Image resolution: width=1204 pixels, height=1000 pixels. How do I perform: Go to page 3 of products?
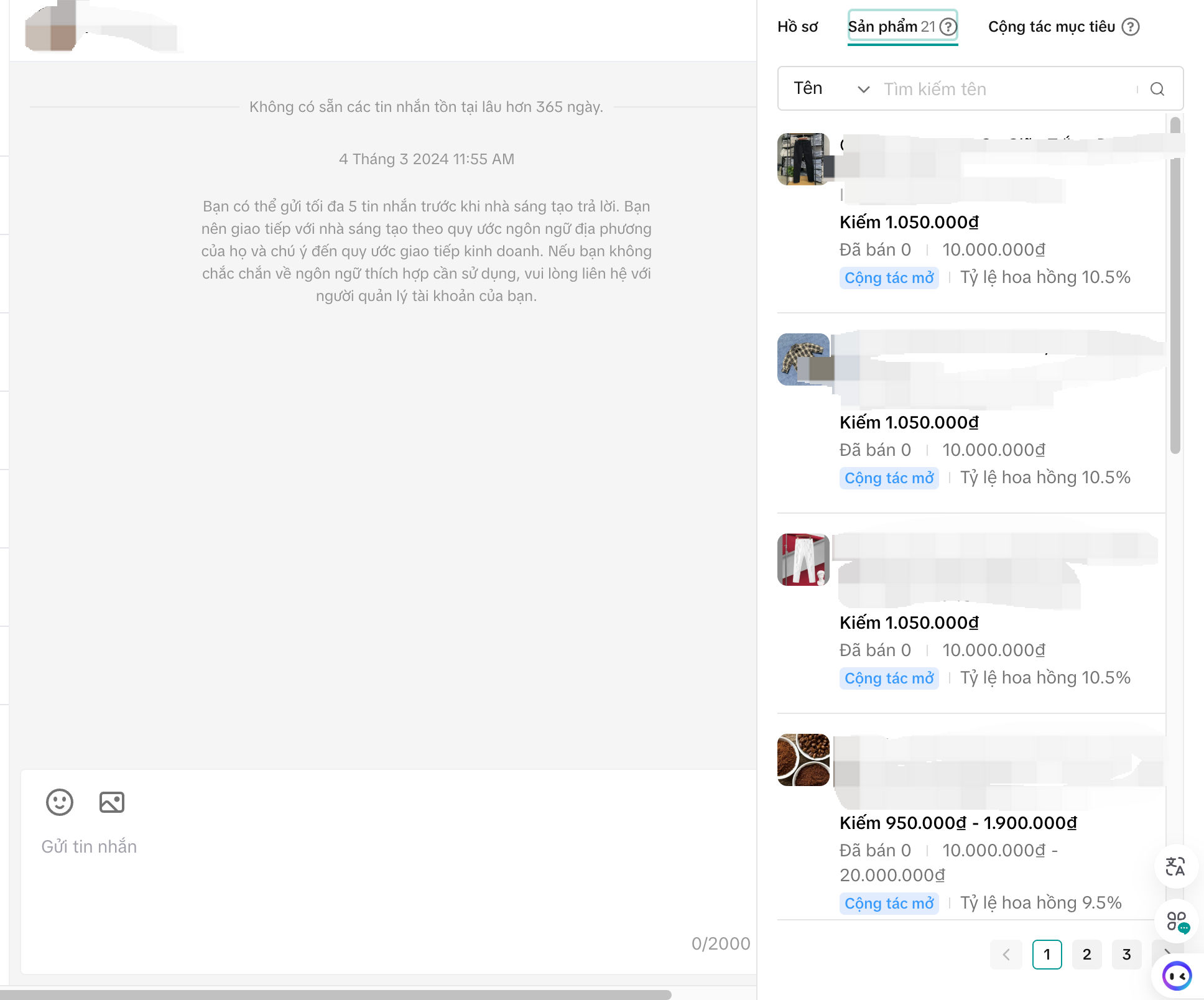(1126, 955)
